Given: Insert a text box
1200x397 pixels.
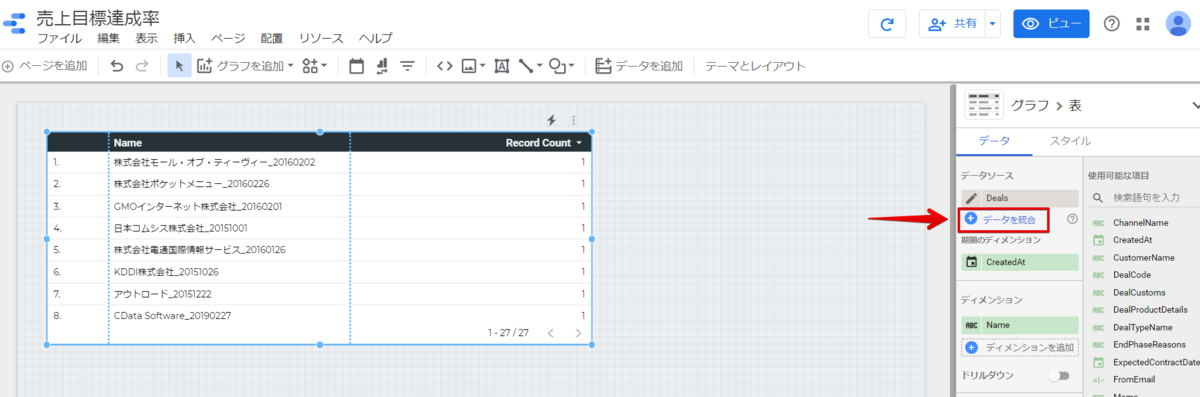Looking at the screenshot, I should pyautogui.click(x=502, y=66).
